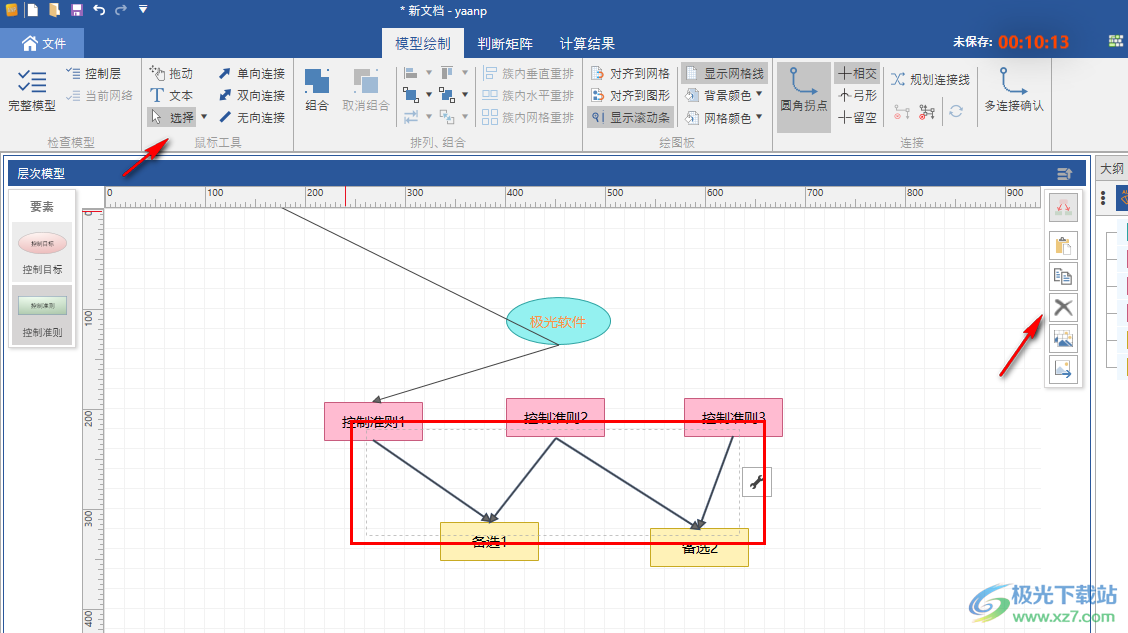Image resolution: width=1128 pixels, height=633 pixels.
Task: Select the 控制准则2 node
Action: (x=555, y=417)
